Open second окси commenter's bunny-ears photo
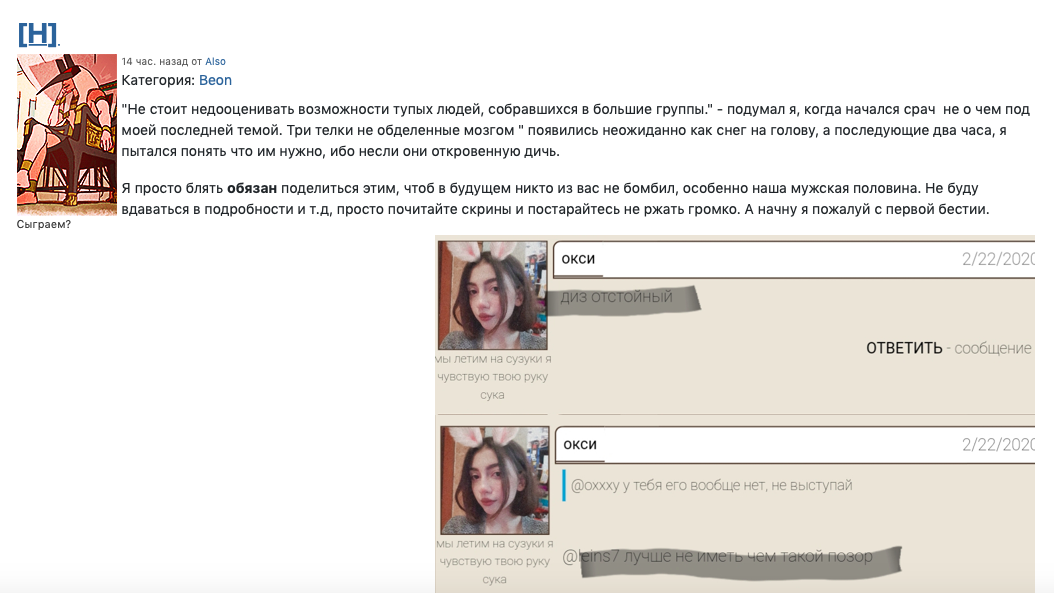This screenshot has width=1054, height=593. (x=495, y=480)
